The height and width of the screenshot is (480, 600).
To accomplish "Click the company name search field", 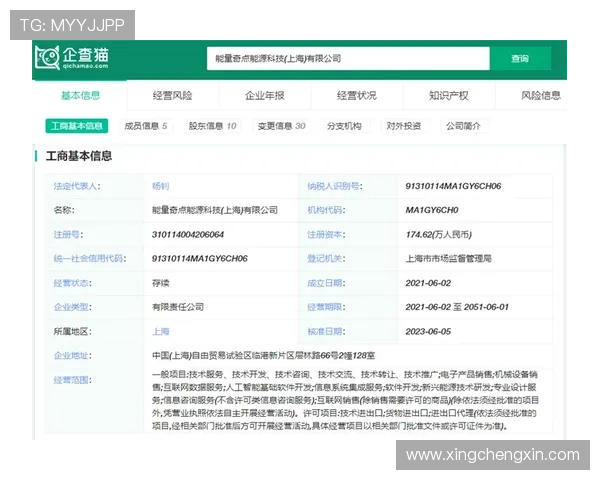I will click(x=348, y=59).
